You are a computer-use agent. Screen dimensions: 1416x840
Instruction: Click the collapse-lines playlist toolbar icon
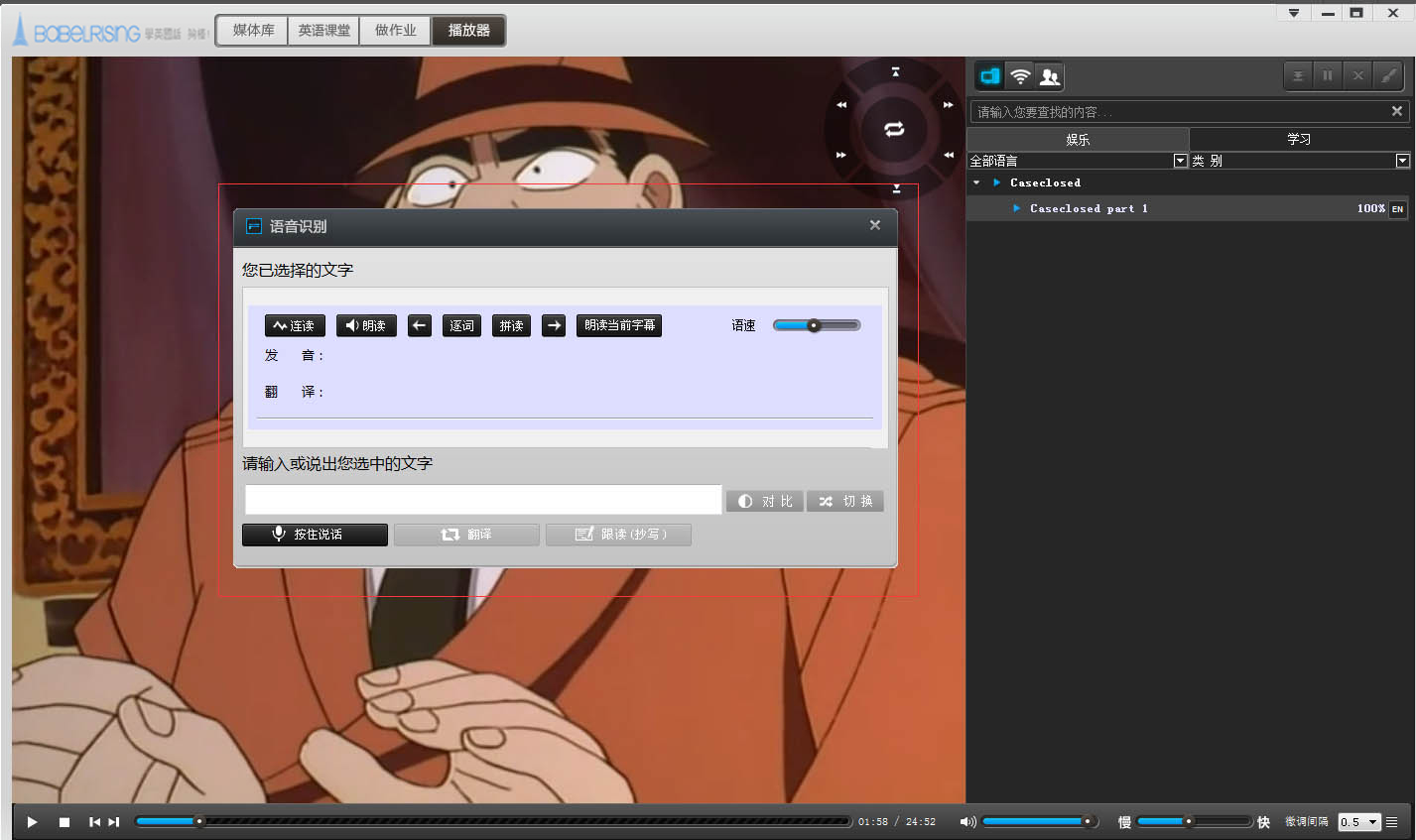pos(1298,75)
